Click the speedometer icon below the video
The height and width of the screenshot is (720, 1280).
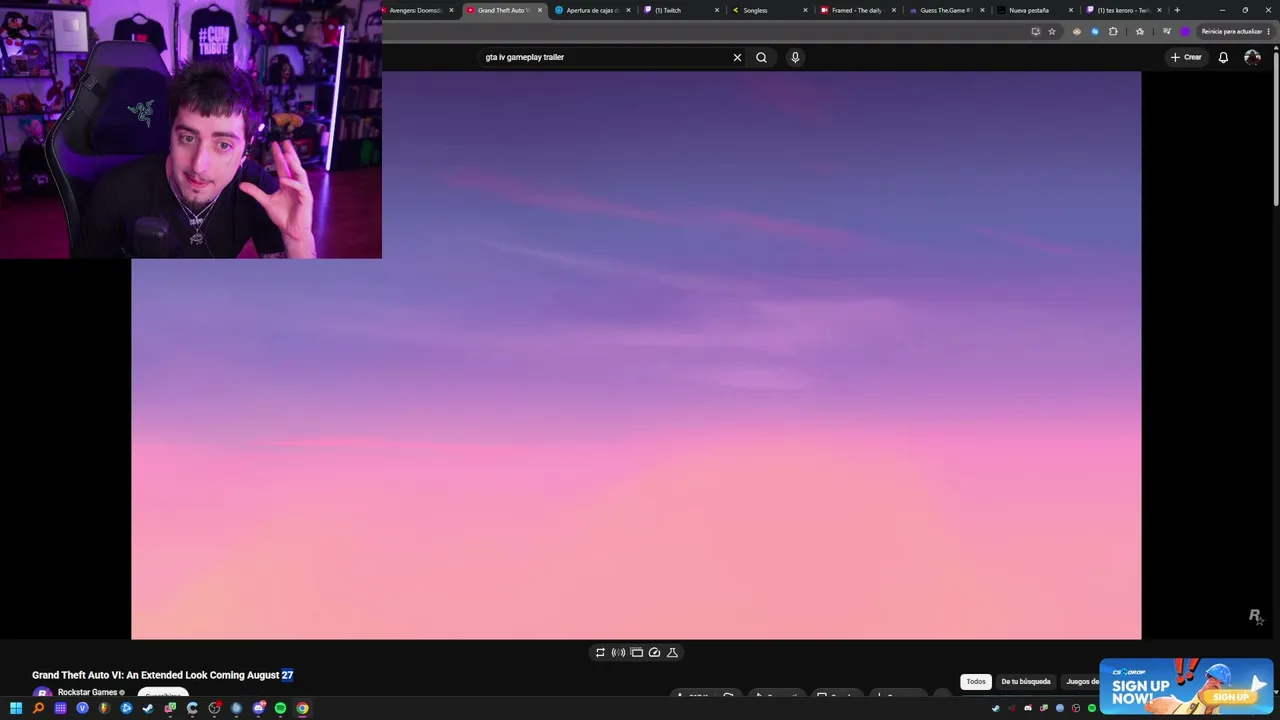[x=654, y=652]
